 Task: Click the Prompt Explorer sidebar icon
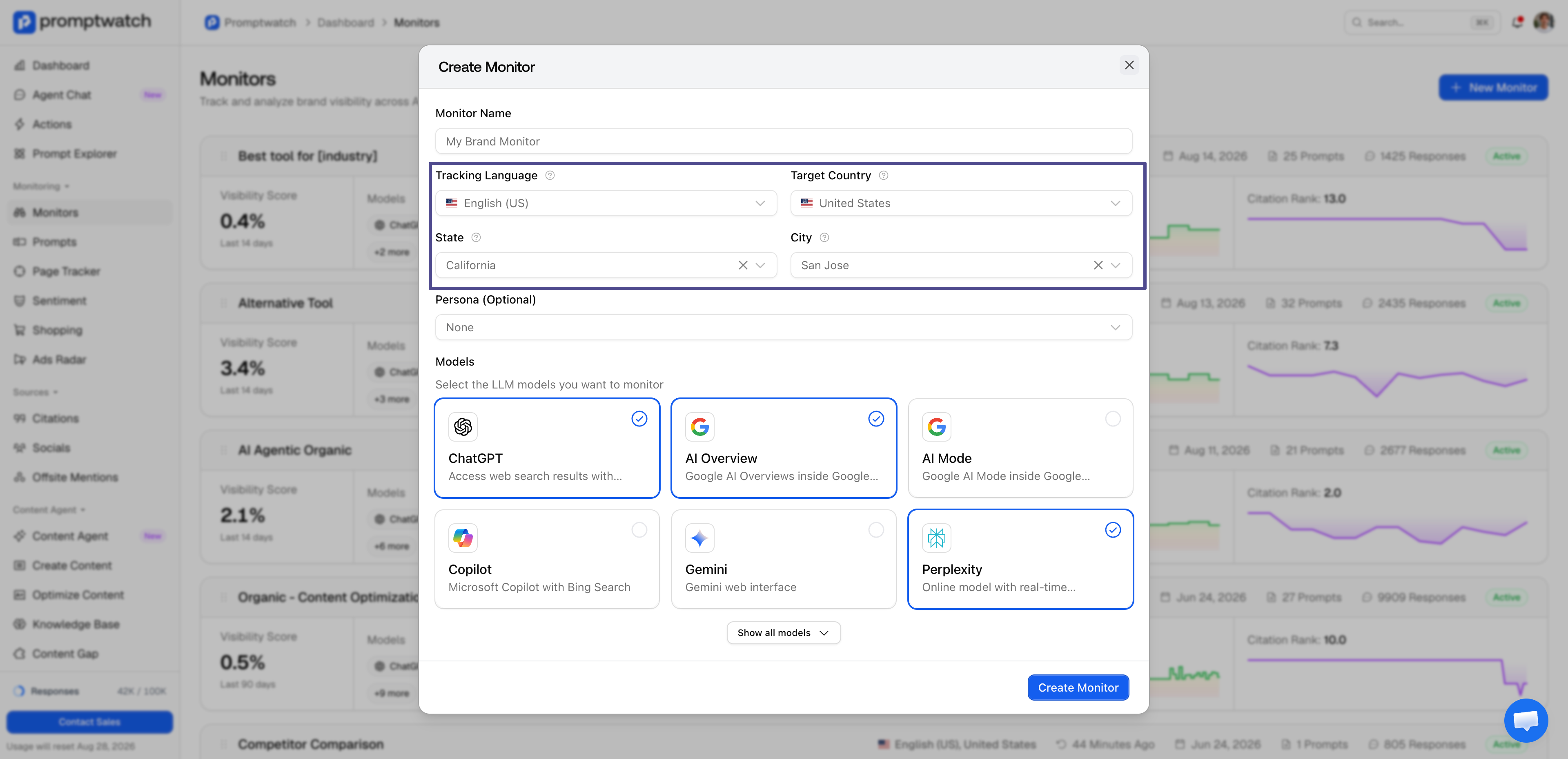click(20, 154)
